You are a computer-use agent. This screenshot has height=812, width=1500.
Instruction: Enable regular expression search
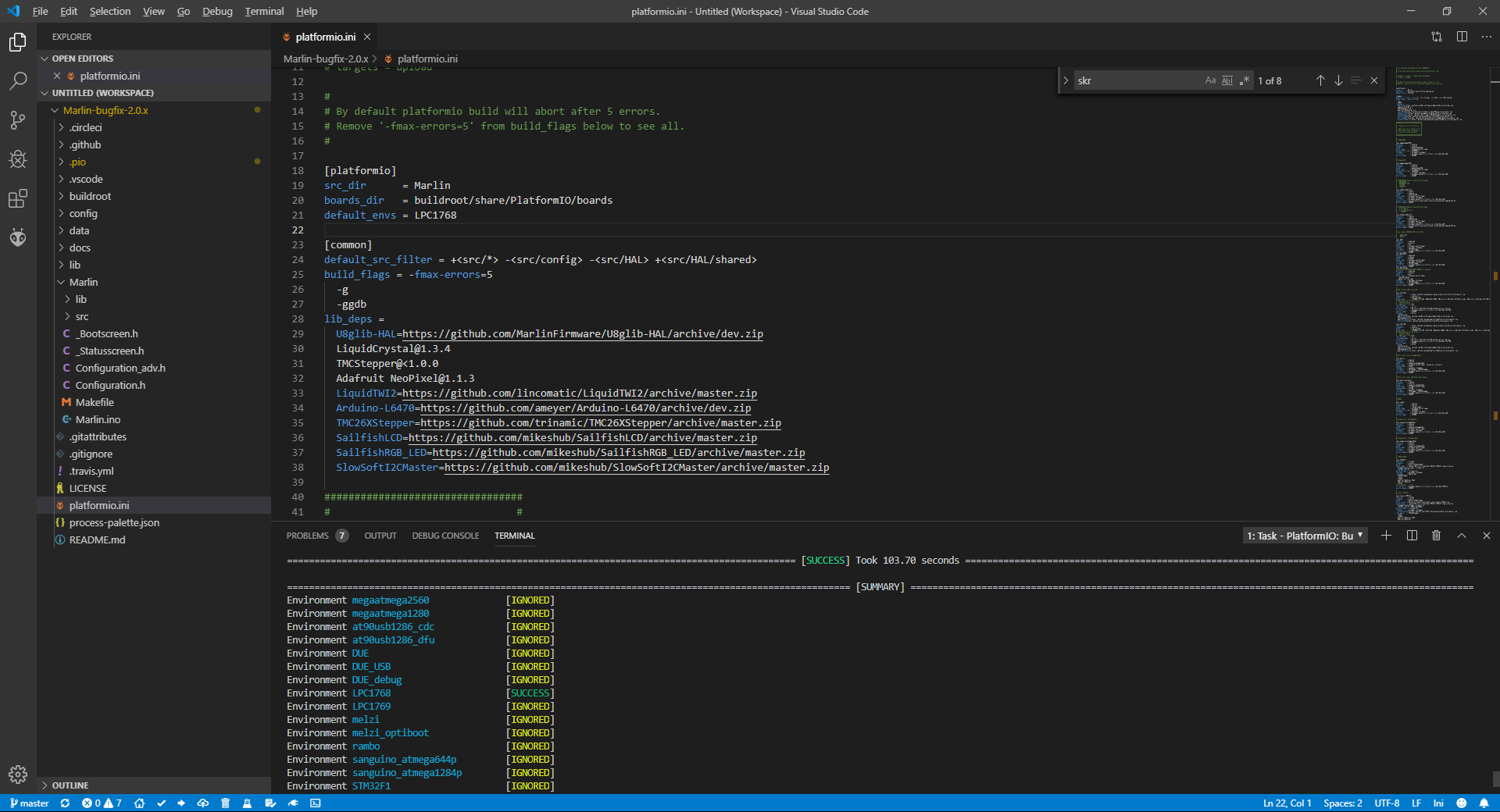(1244, 80)
